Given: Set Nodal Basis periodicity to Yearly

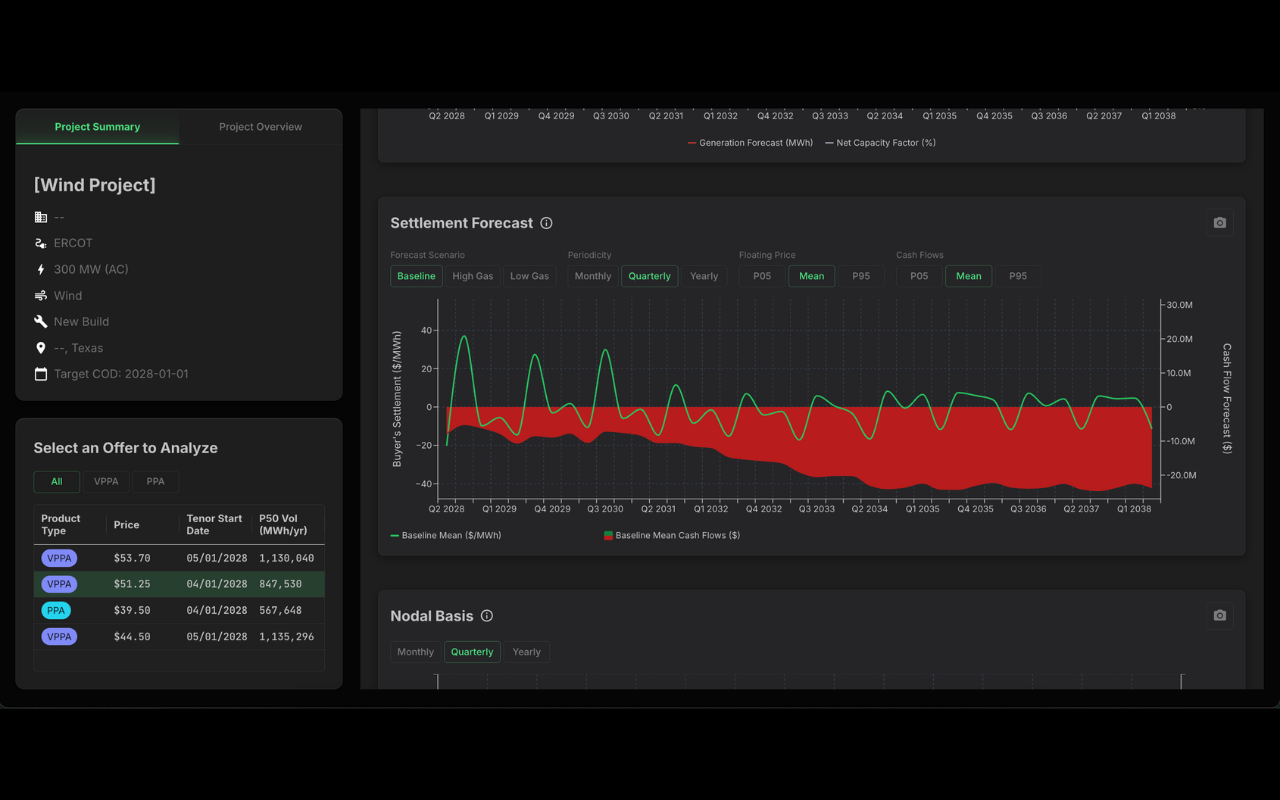Looking at the screenshot, I should 527,652.
